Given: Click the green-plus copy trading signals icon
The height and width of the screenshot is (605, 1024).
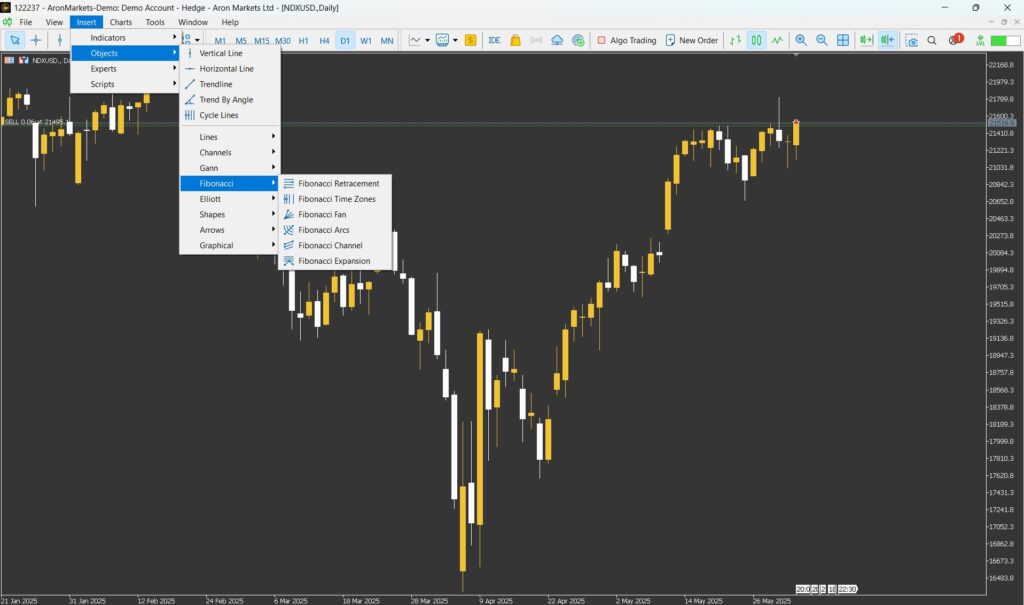Looking at the screenshot, I should [578, 40].
